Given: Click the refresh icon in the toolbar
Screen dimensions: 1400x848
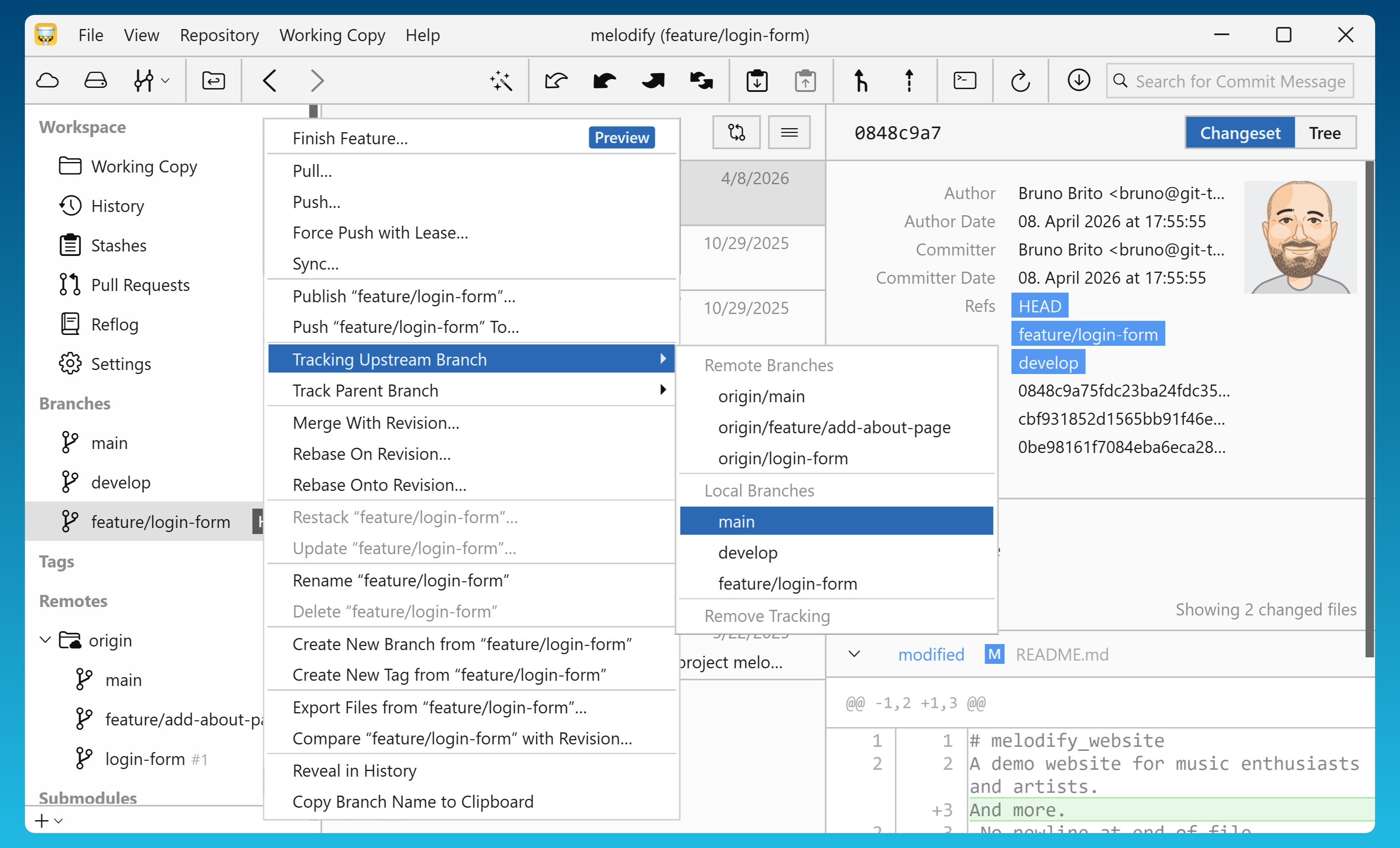Looking at the screenshot, I should (x=1020, y=80).
